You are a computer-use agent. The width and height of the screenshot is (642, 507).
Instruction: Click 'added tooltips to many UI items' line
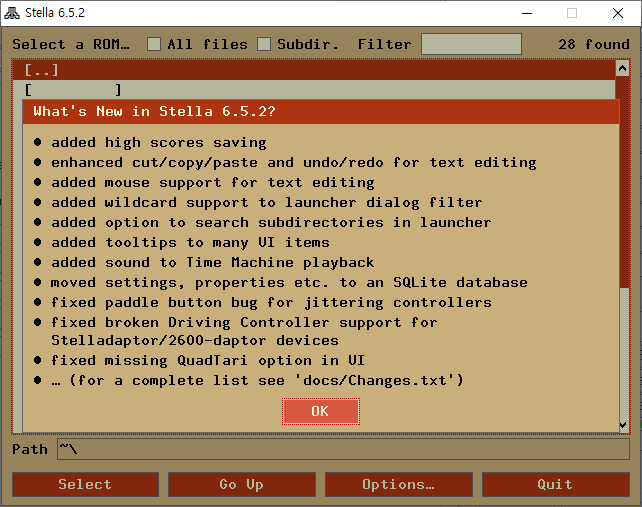pyautogui.click(x=190, y=242)
